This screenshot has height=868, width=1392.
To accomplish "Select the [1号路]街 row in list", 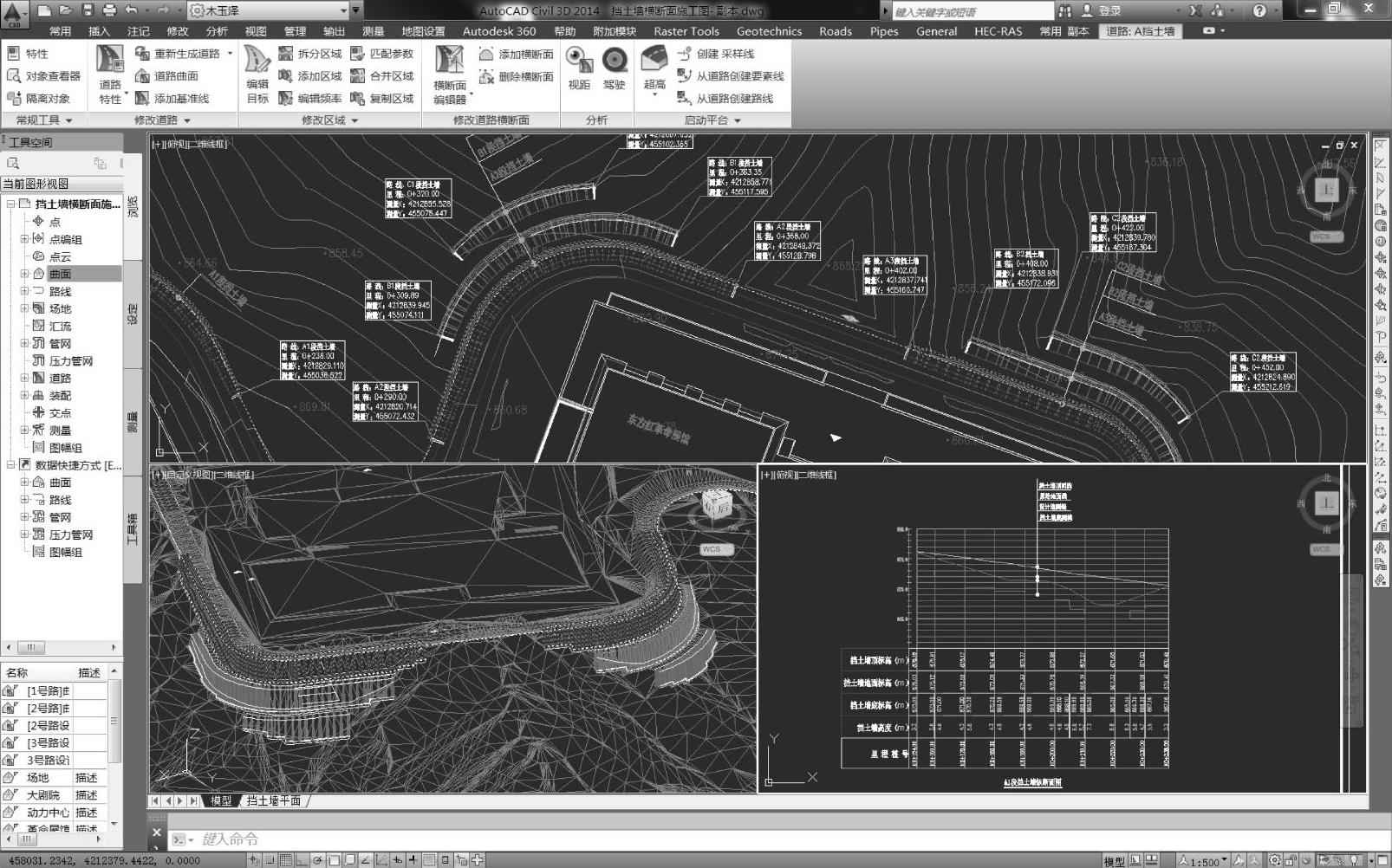I will tap(53, 690).
